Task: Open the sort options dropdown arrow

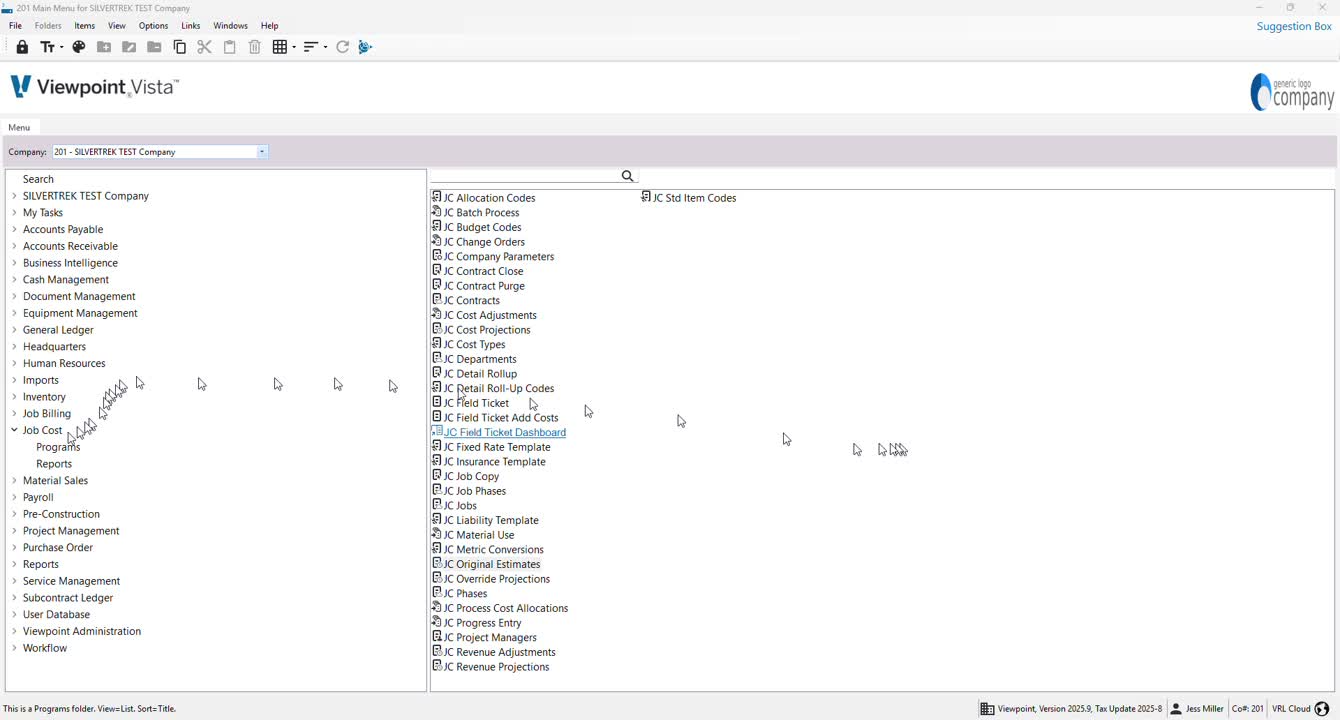Action: (x=324, y=47)
